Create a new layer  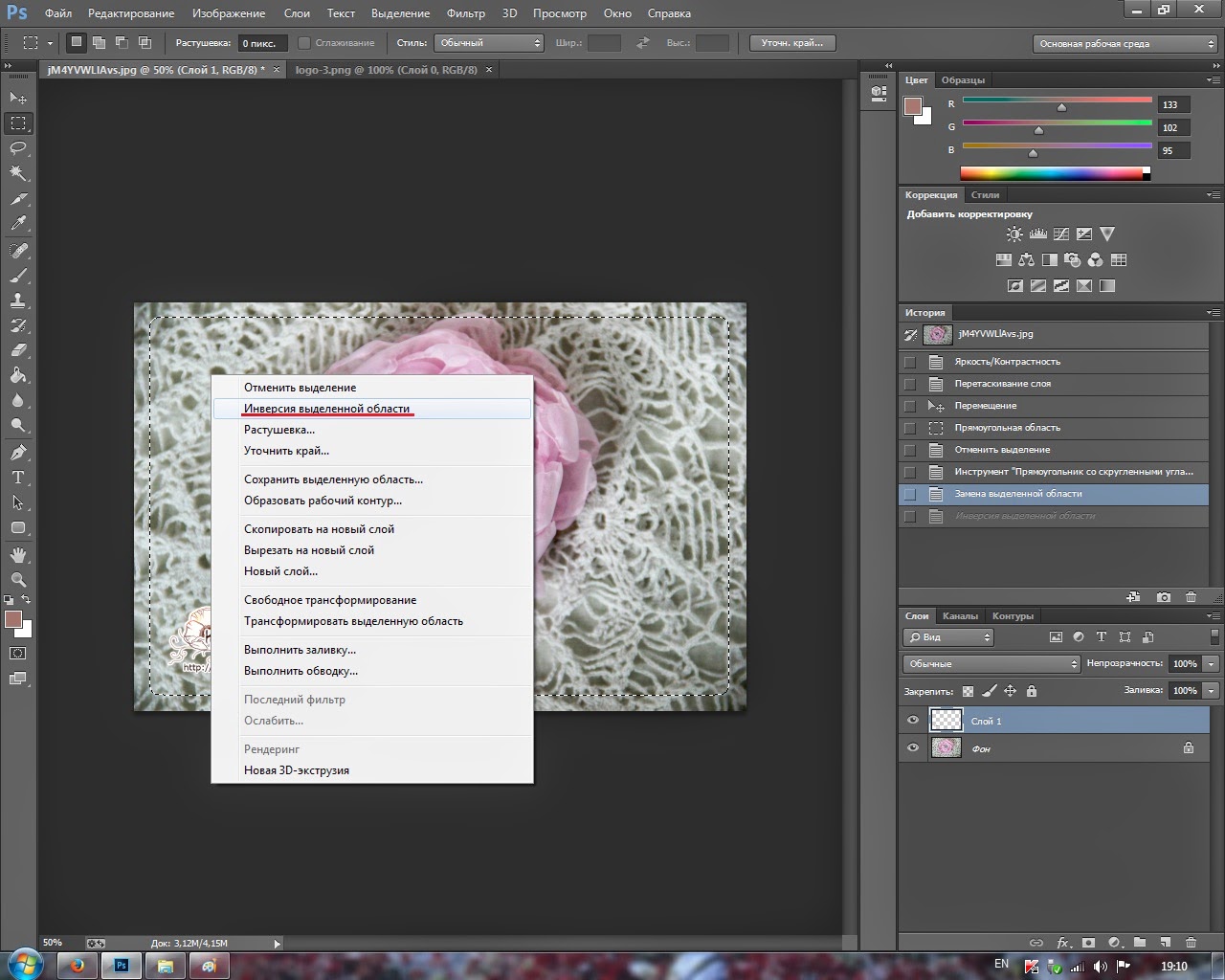point(1166,943)
